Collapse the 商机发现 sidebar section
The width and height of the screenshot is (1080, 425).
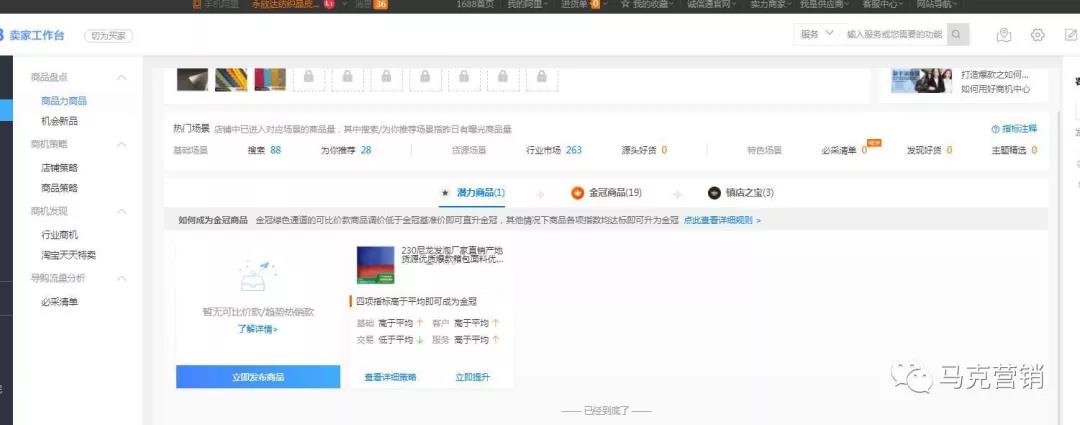[x=122, y=211]
